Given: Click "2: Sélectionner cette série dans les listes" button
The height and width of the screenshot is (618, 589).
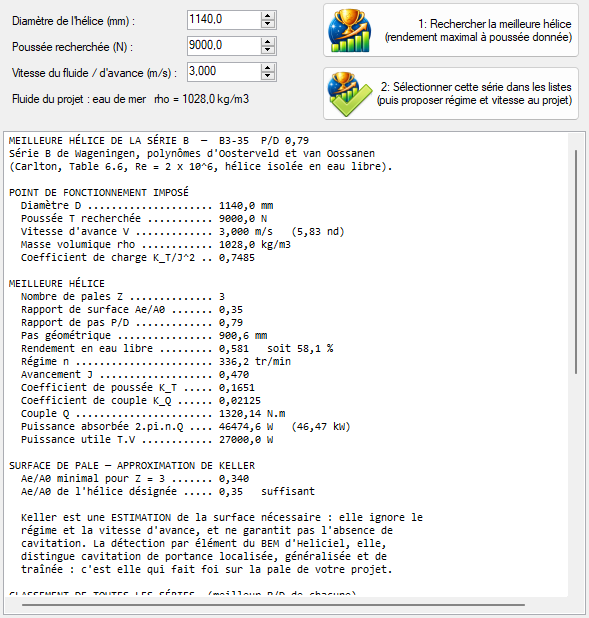Looking at the screenshot, I should click(451, 93).
